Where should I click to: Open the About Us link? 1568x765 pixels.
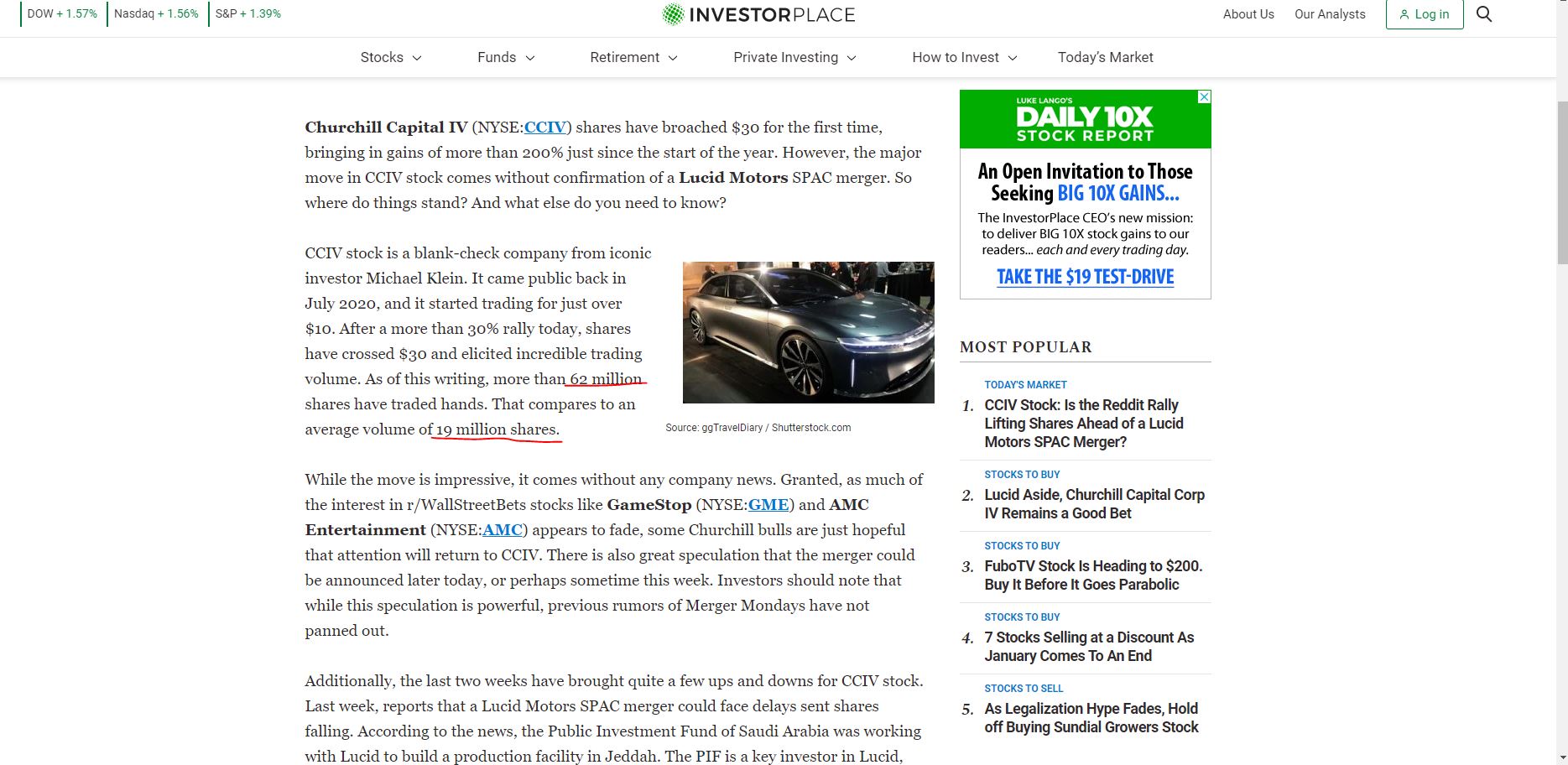1248,14
